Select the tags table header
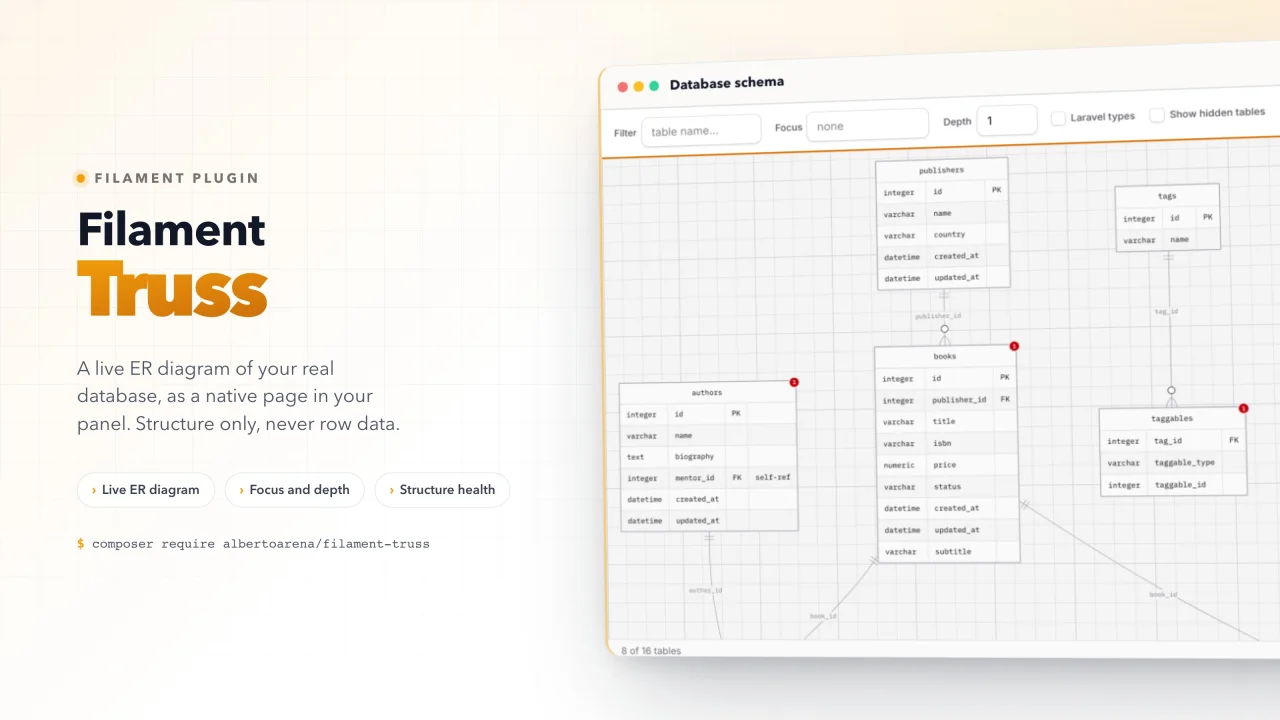Image resolution: width=1280 pixels, height=720 pixels. 1167,196
